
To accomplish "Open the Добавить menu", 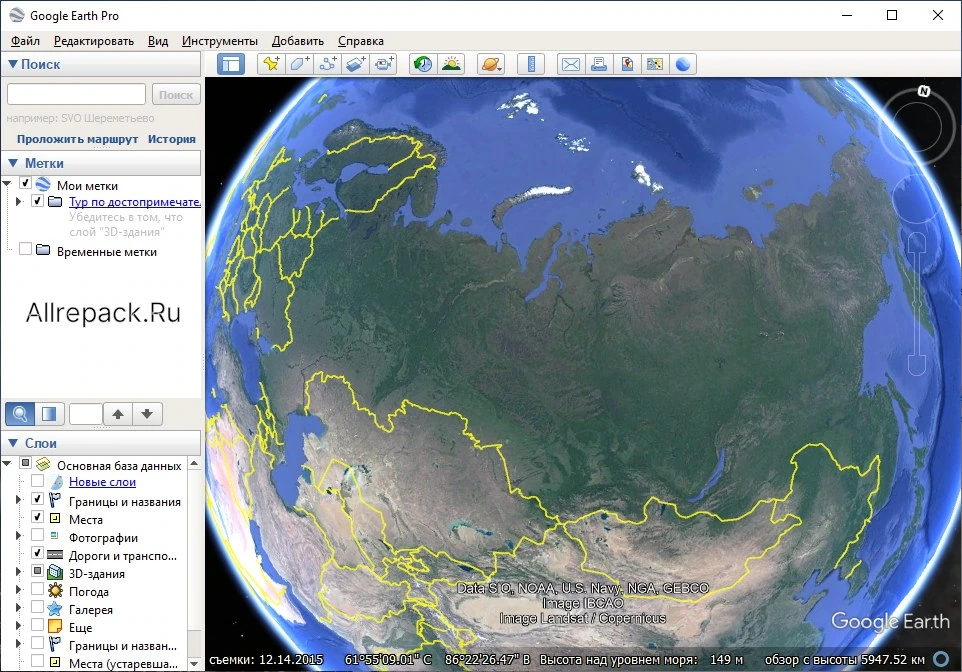I will (x=298, y=41).
